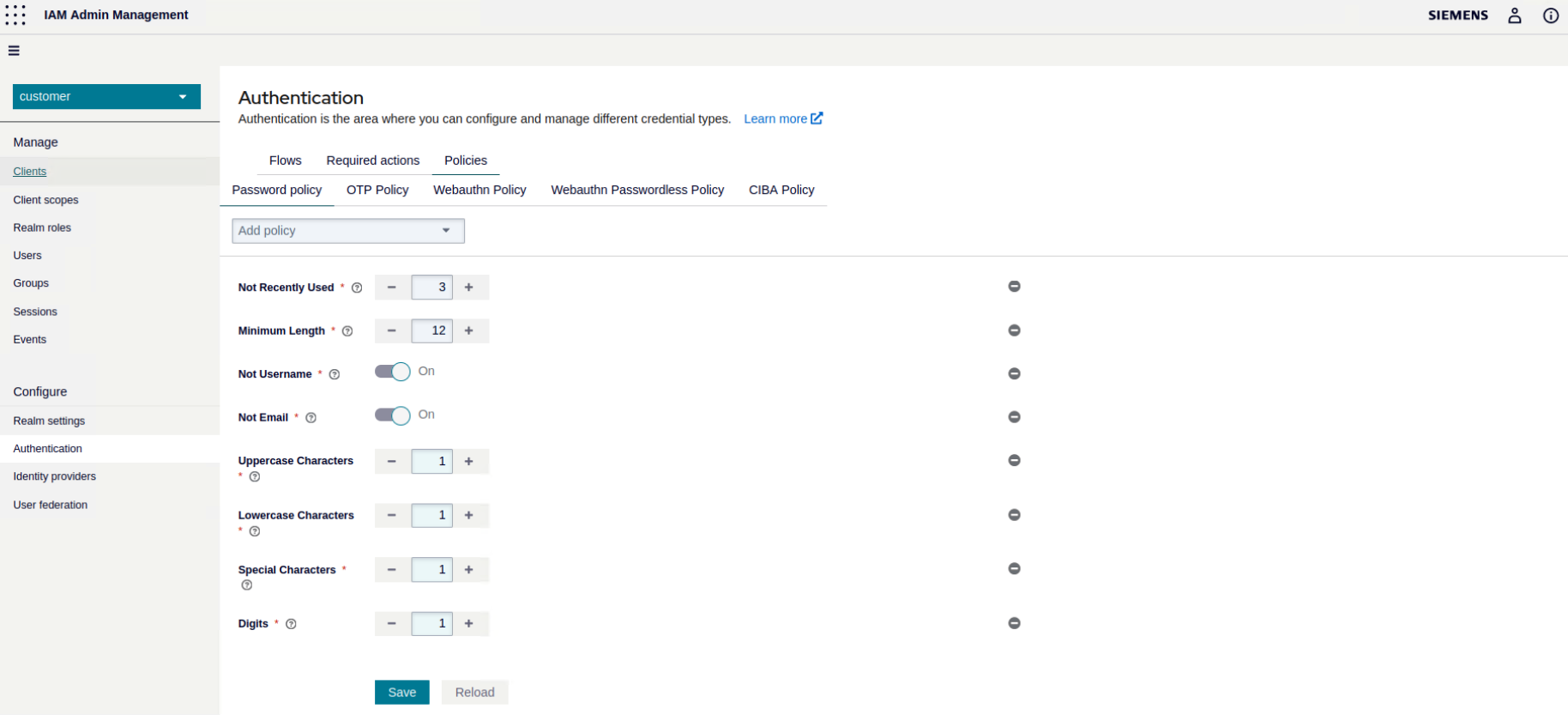Switch to the OTP Policy tab
This screenshot has height=715, width=1568.
(x=377, y=190)
